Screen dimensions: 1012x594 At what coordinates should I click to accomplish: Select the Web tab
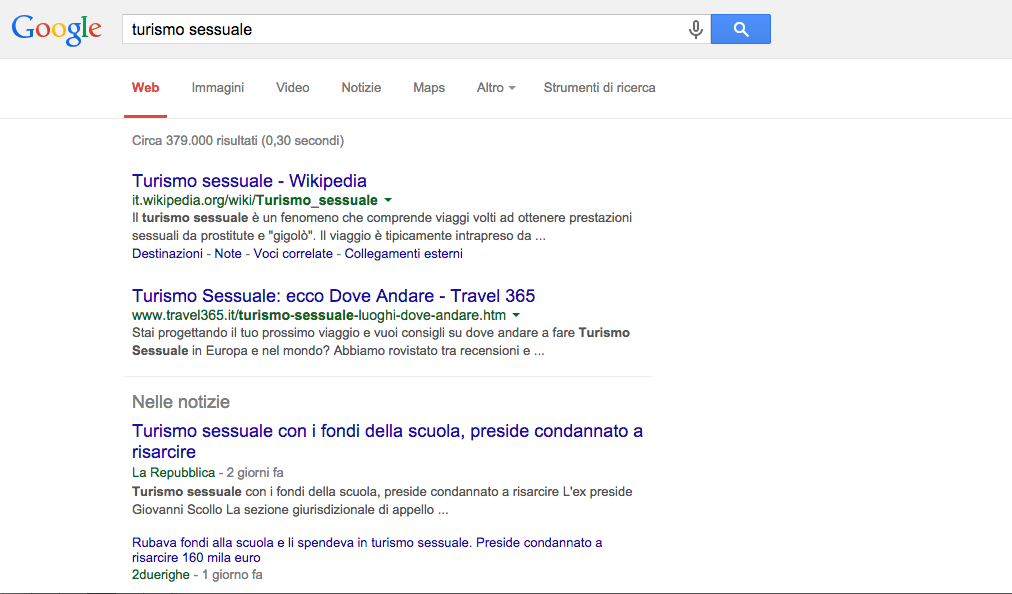(145, 88)
